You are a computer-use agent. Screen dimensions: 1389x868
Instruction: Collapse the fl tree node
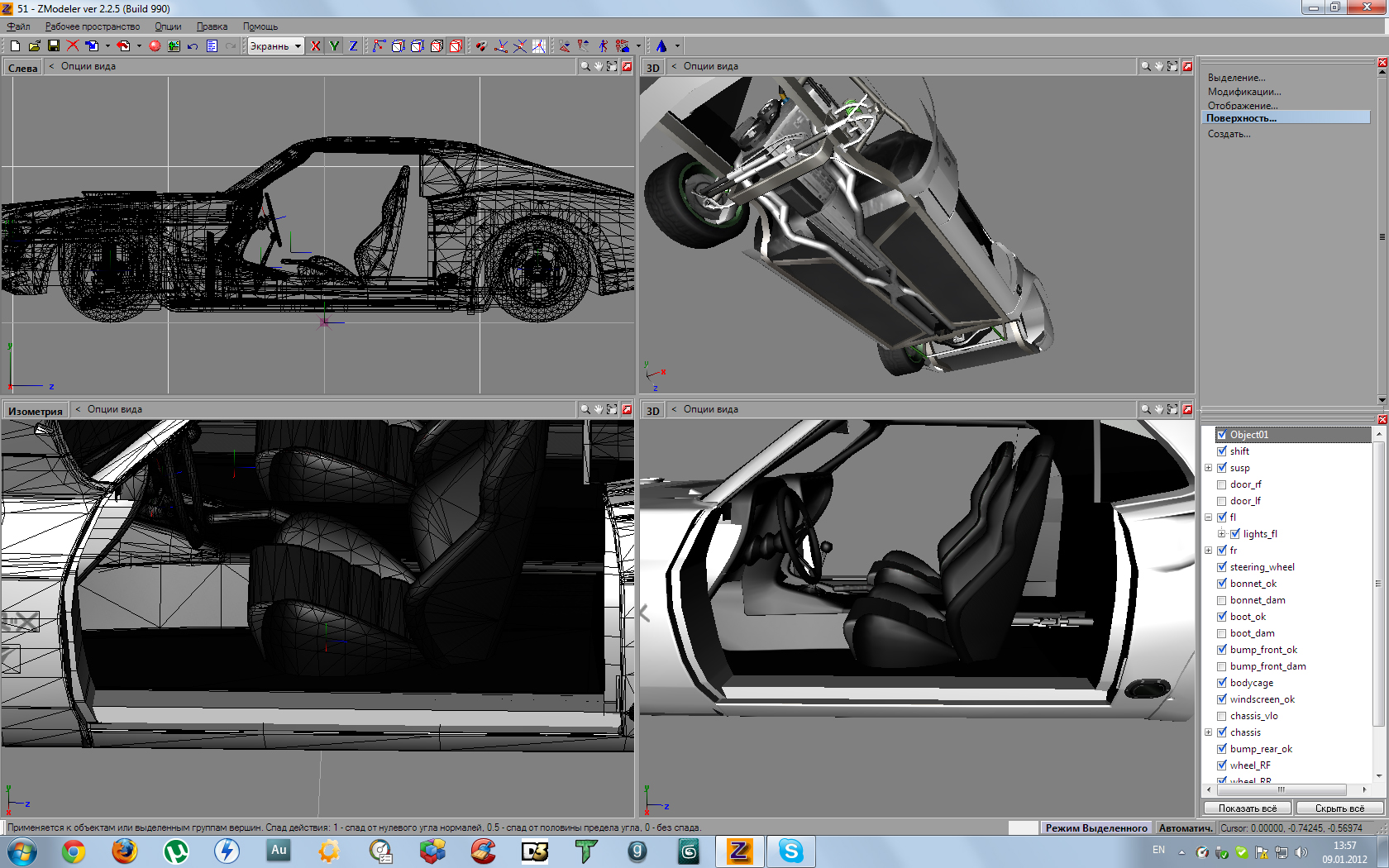click(1208, 517)
